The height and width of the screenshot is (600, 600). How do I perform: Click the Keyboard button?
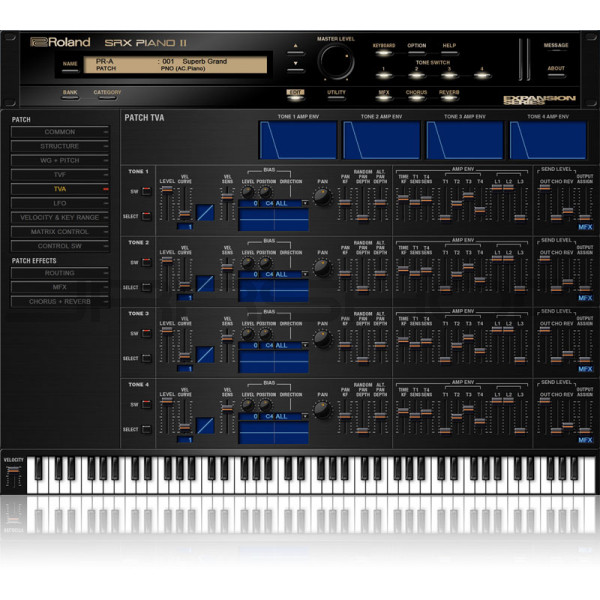pyautogui.click(x=384, y=53)
